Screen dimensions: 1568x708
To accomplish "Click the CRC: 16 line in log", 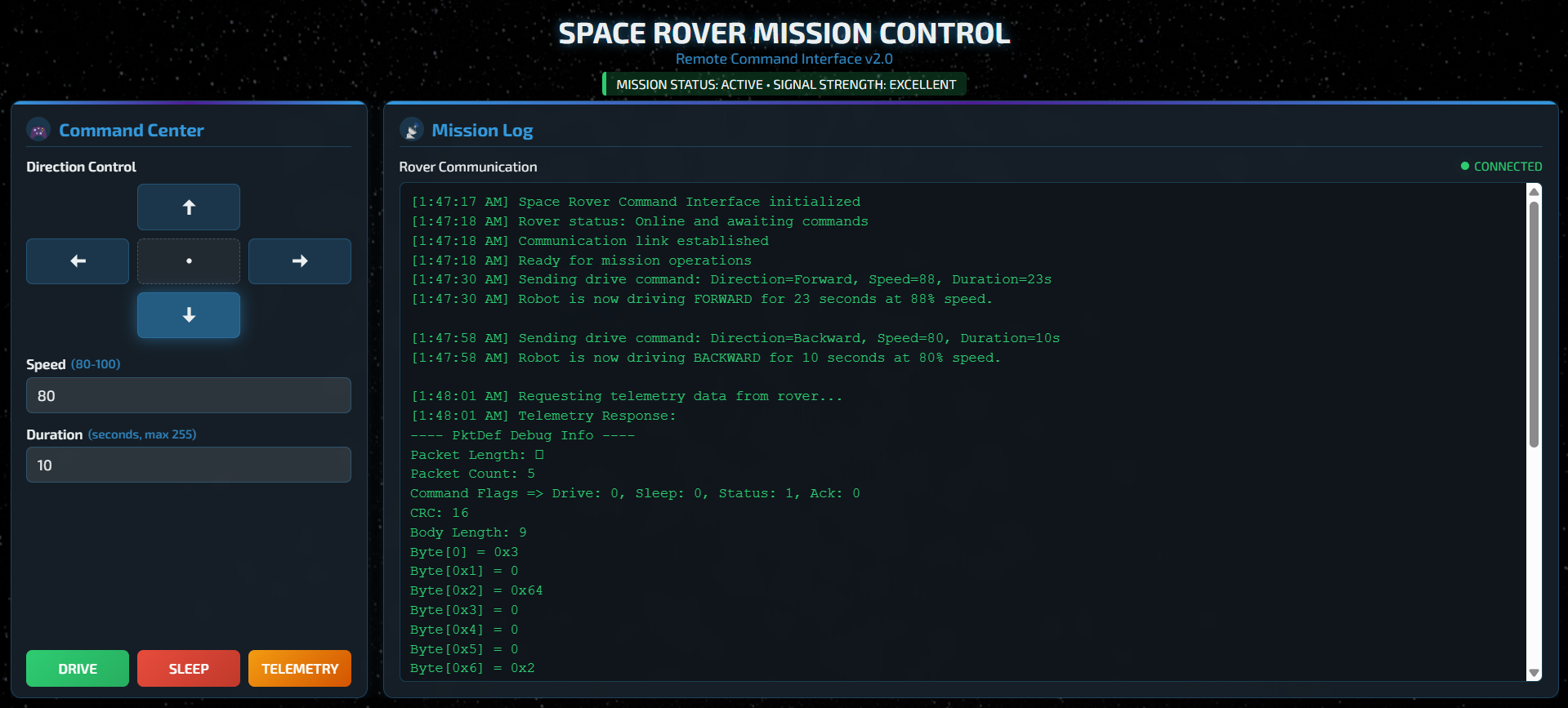I will 440,513.
